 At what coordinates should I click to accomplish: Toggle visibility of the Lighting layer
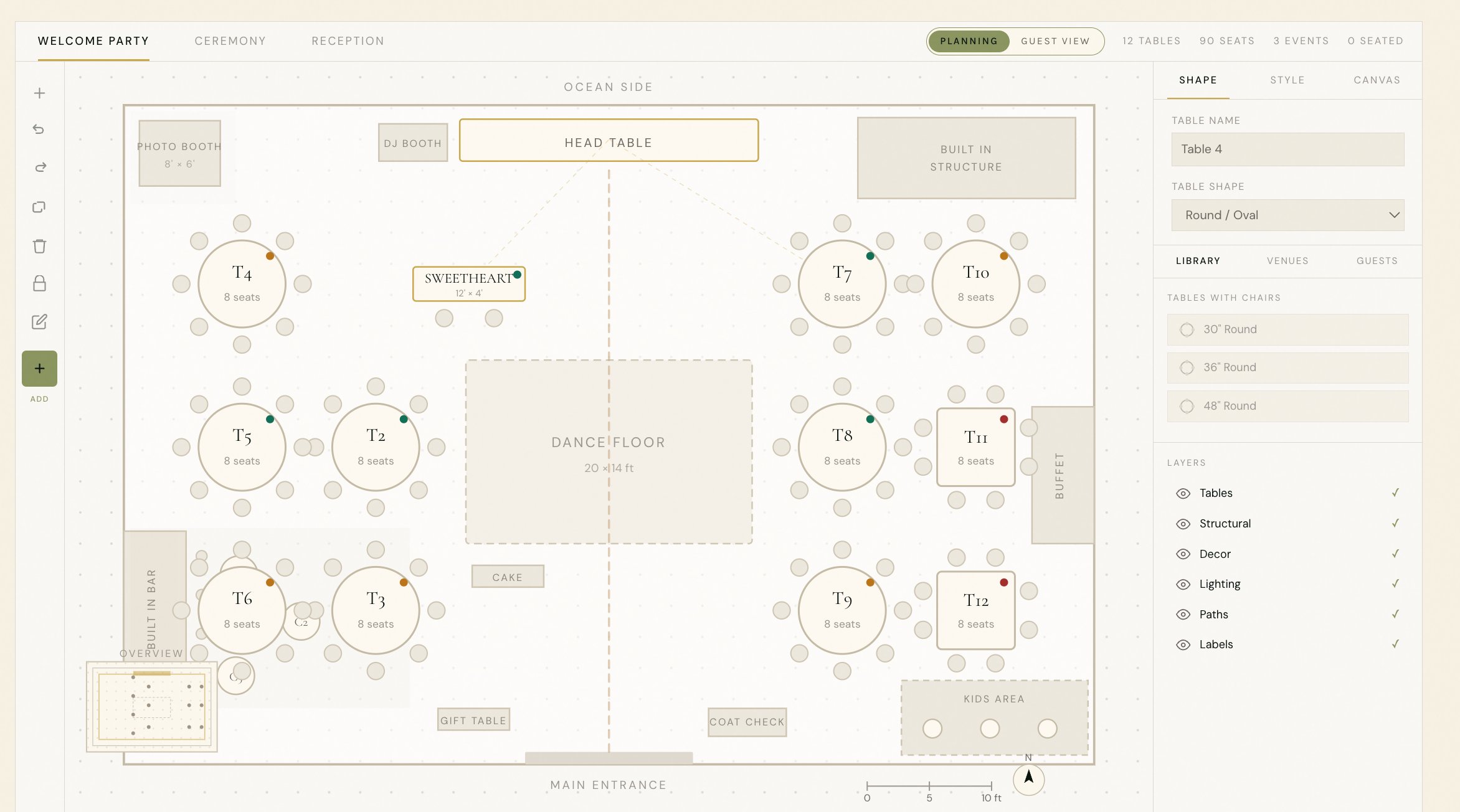click(x=1183, y=584)
